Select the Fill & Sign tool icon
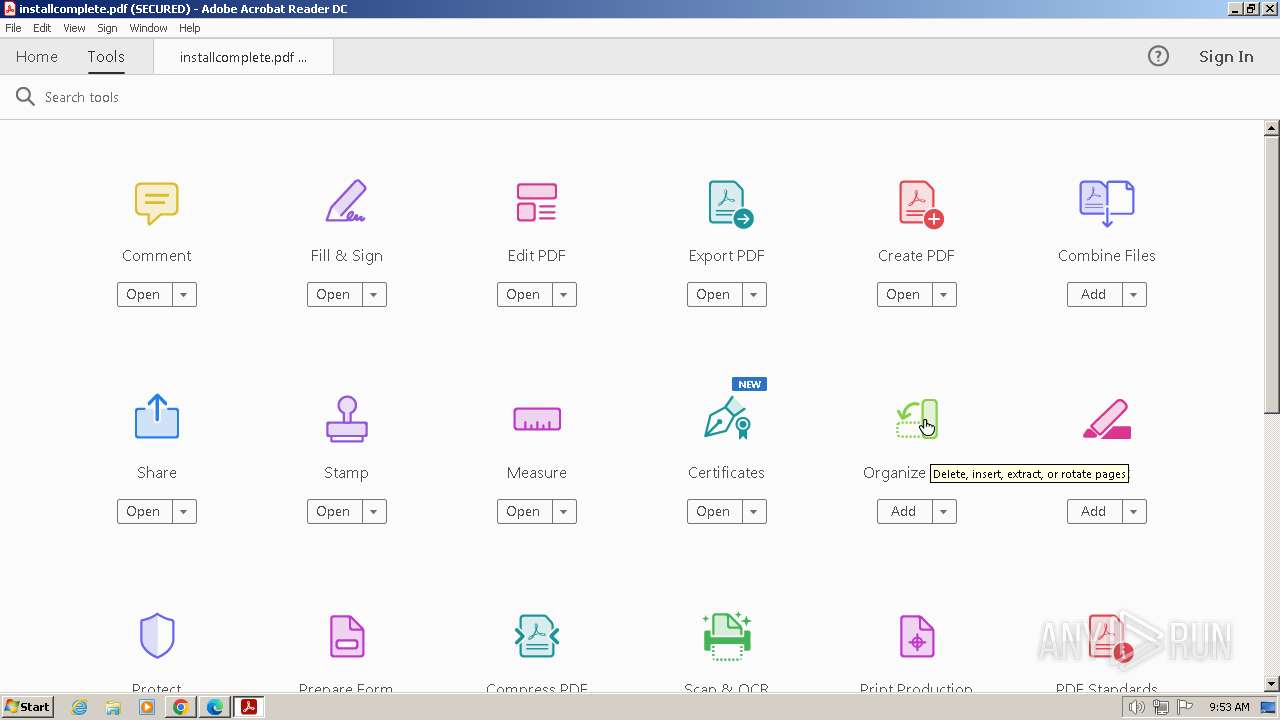The image size is (1280, 720). pos(346,201)
